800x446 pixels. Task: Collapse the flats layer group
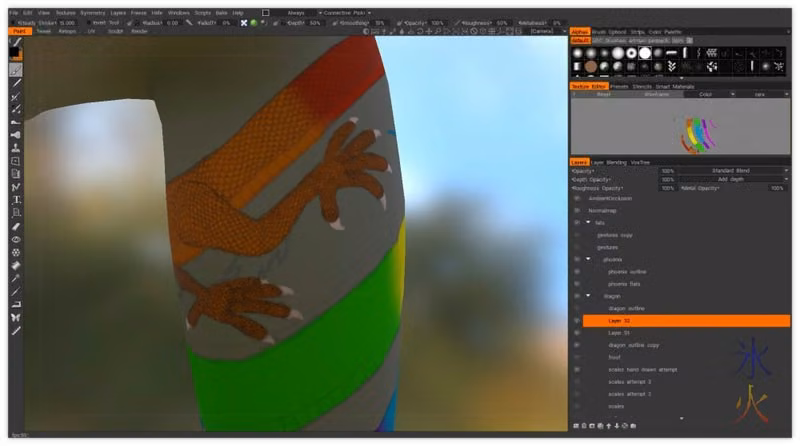[588, 222]
